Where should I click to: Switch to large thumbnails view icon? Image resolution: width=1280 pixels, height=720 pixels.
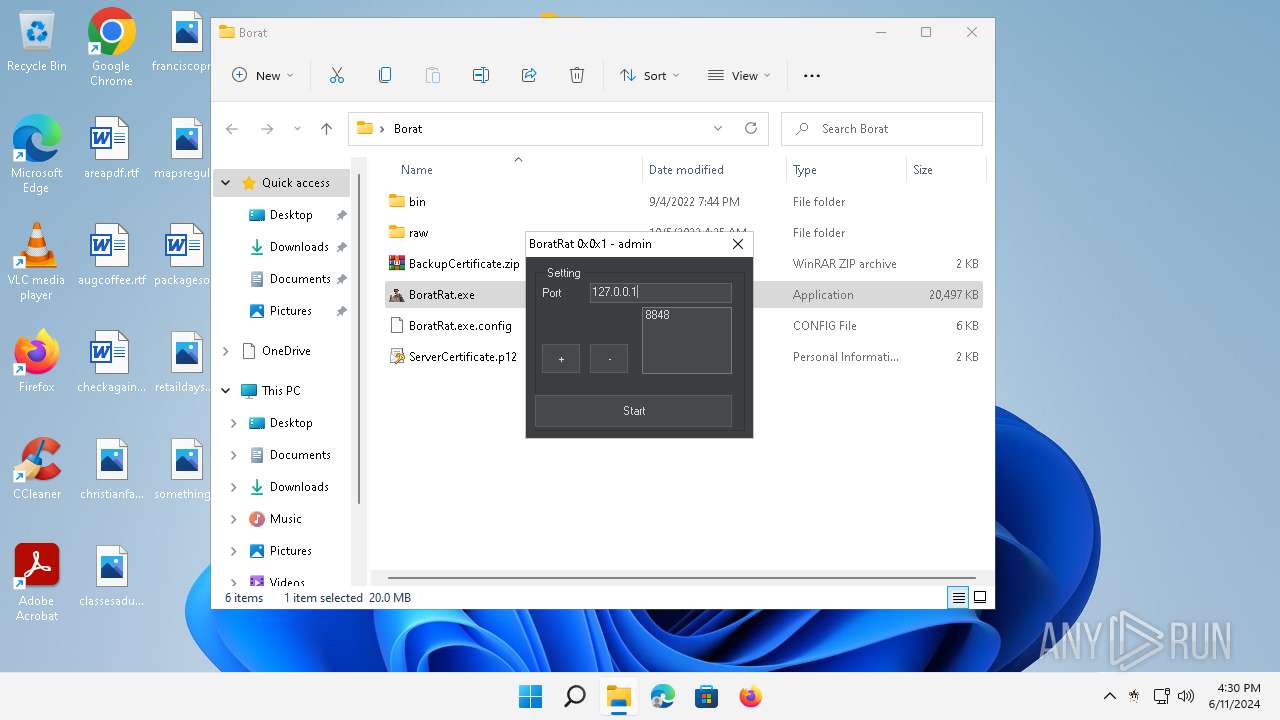[980, 597]
